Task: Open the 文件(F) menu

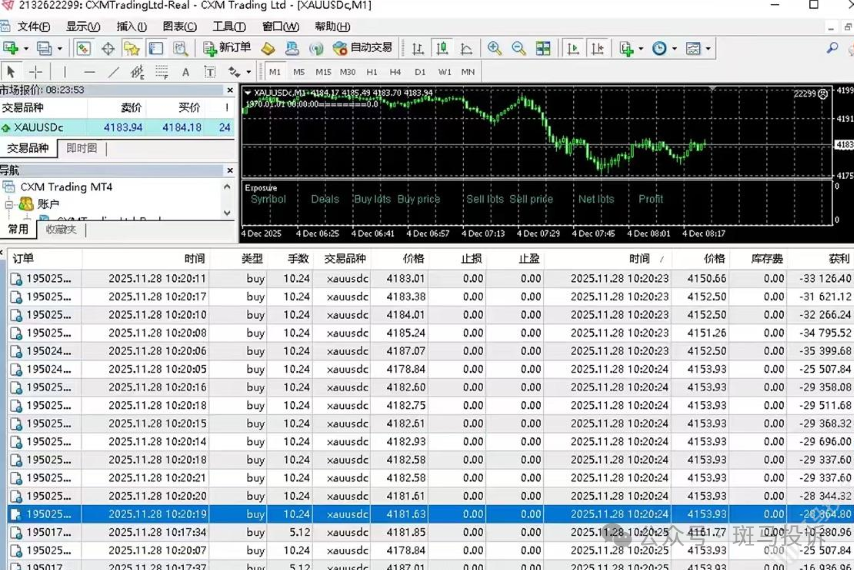Action: tap(32, 27)
